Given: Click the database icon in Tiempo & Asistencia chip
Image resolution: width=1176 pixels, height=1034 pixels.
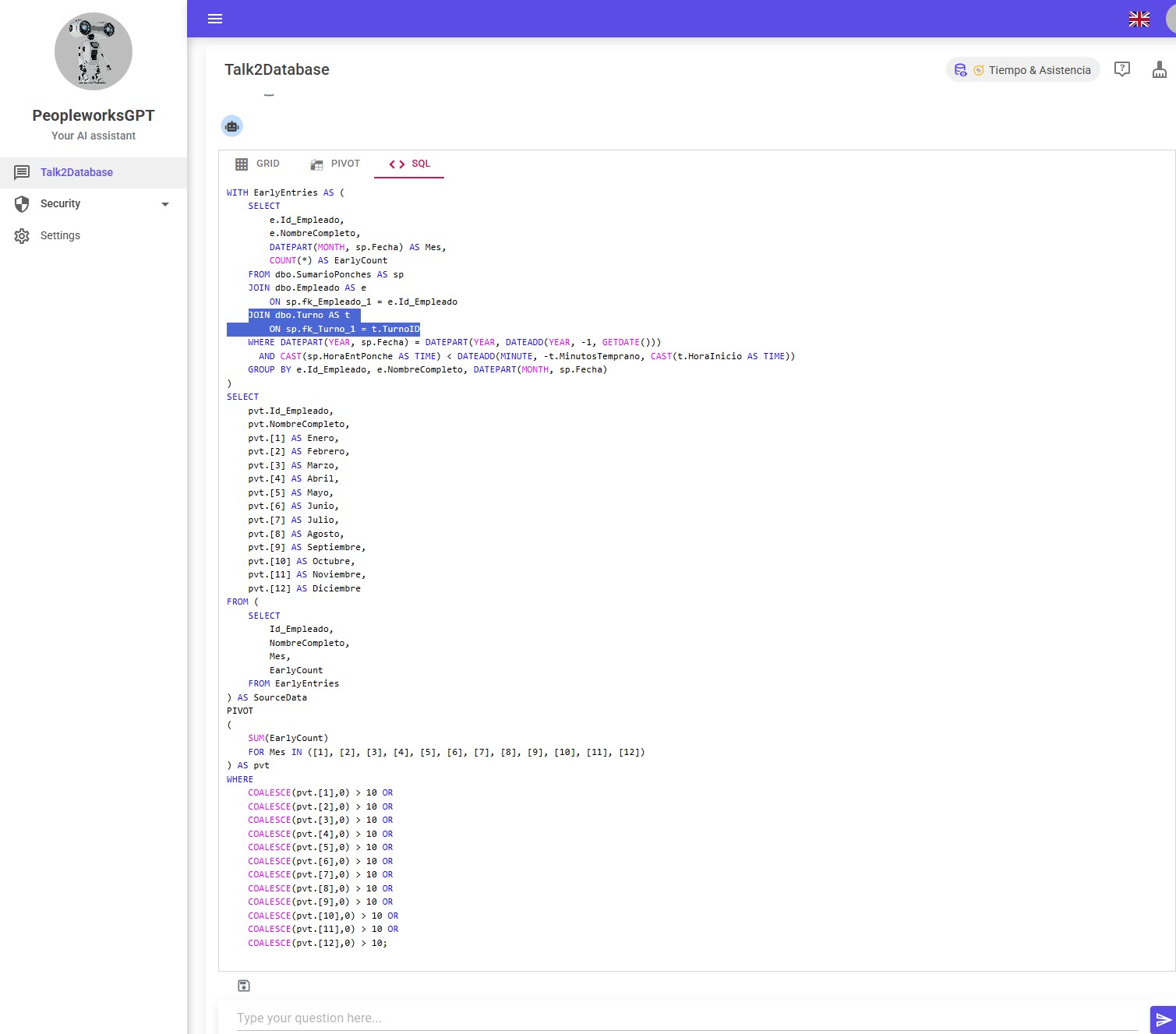Looking at the screenshot, I should [960, 70].
